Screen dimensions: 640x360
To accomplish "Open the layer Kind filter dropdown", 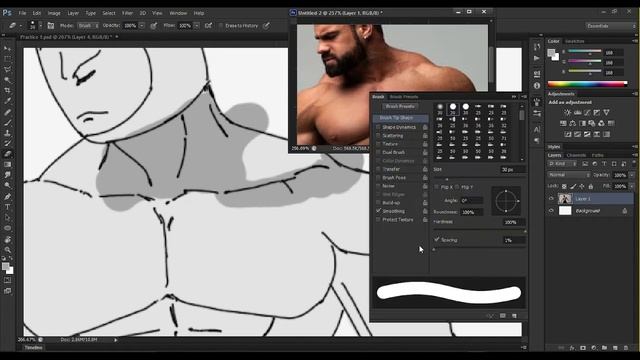I will (x=562, y=164).
